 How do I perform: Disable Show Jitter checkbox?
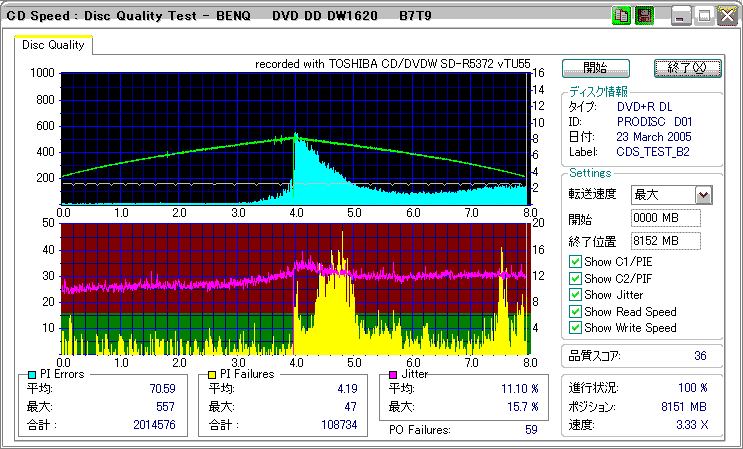click(x=574, y=294)
